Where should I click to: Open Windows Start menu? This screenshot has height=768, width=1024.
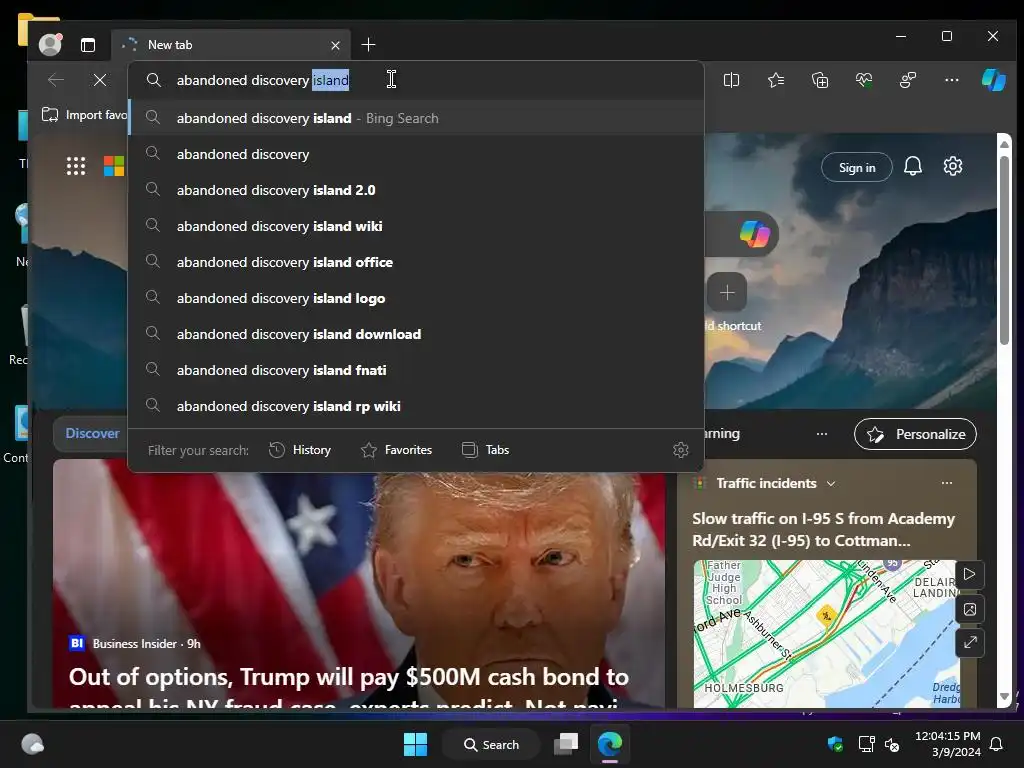tap(415, 744)
